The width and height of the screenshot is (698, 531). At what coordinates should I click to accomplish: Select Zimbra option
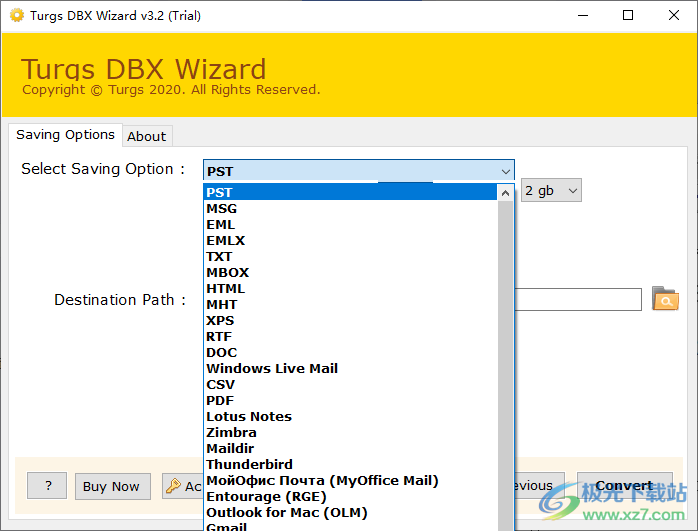(350, 433)
